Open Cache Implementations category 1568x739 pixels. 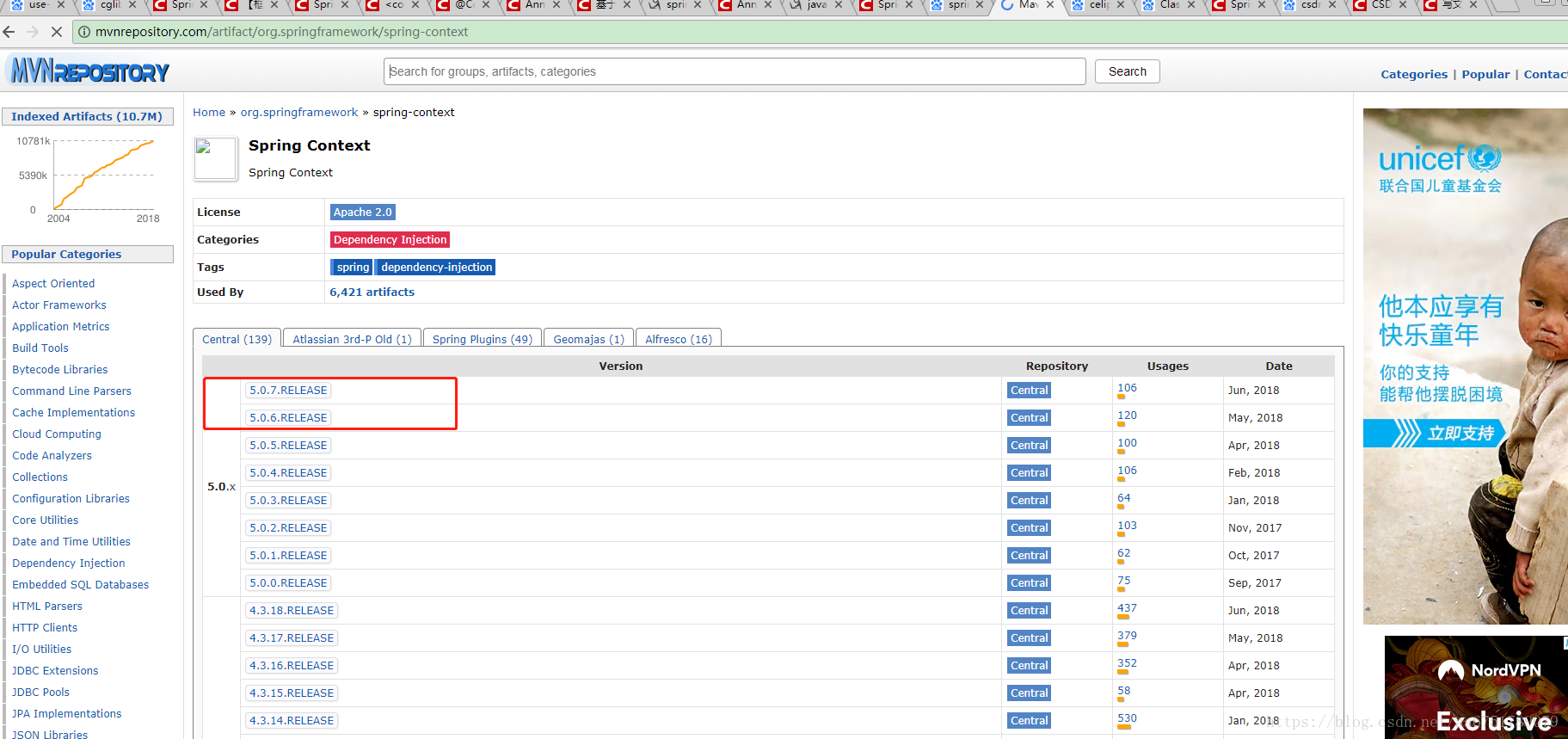[73, 412]
